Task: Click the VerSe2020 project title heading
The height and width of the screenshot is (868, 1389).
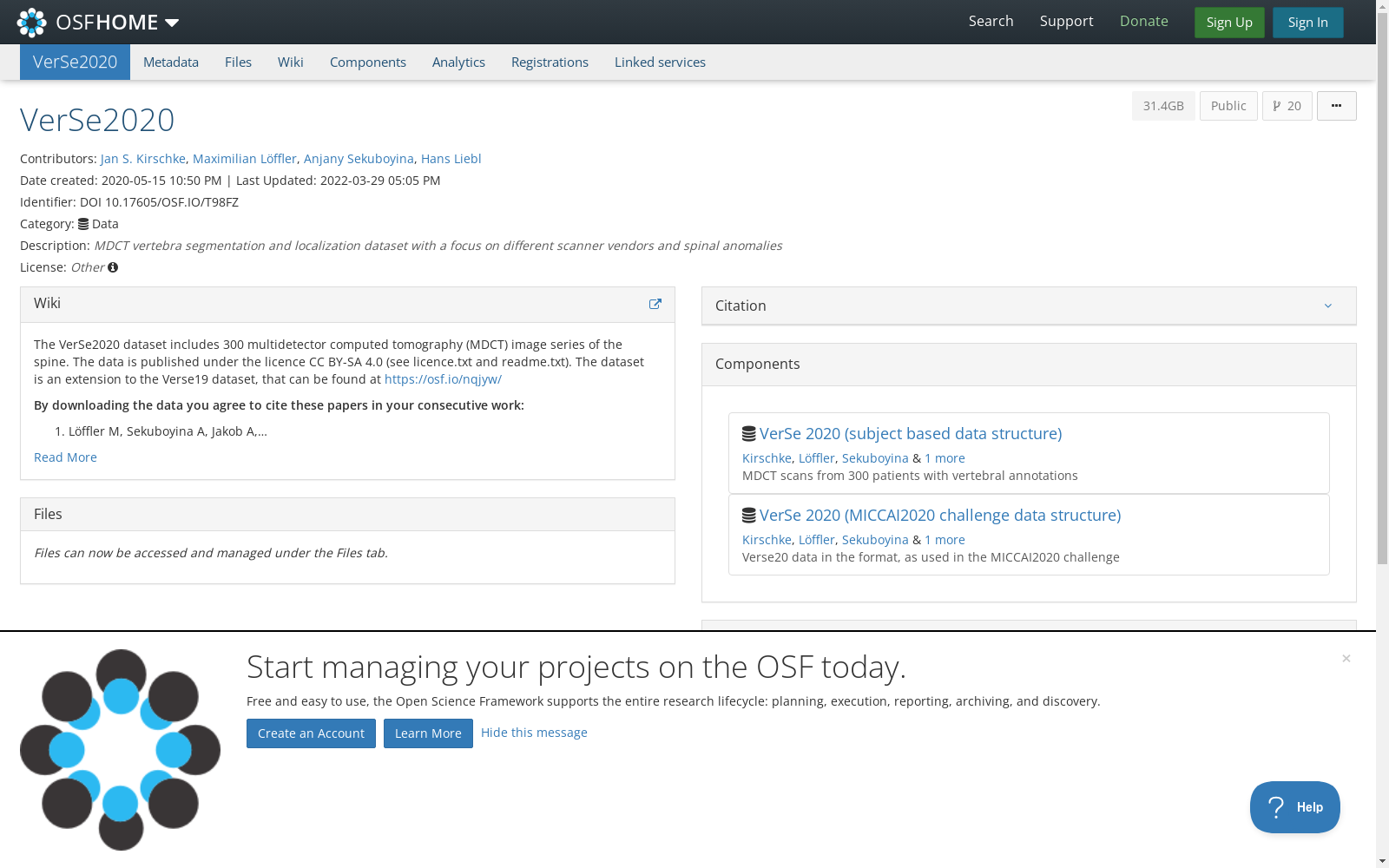Action: click(97, 120)
